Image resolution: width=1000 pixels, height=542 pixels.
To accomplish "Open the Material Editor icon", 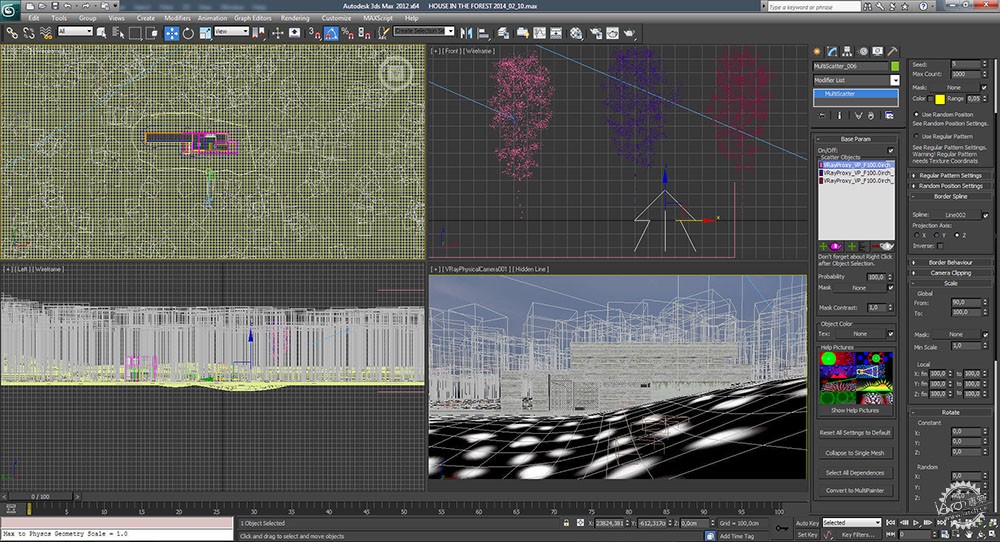I will [576, 33].
